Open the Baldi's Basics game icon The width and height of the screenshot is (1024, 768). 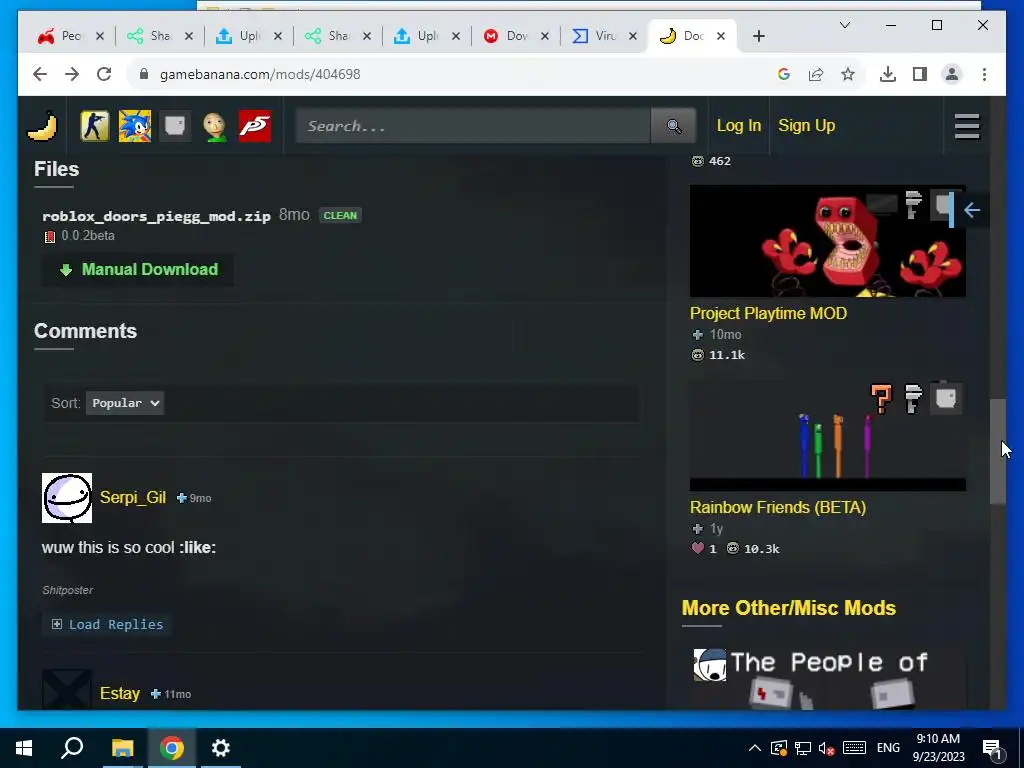(215, 126)
